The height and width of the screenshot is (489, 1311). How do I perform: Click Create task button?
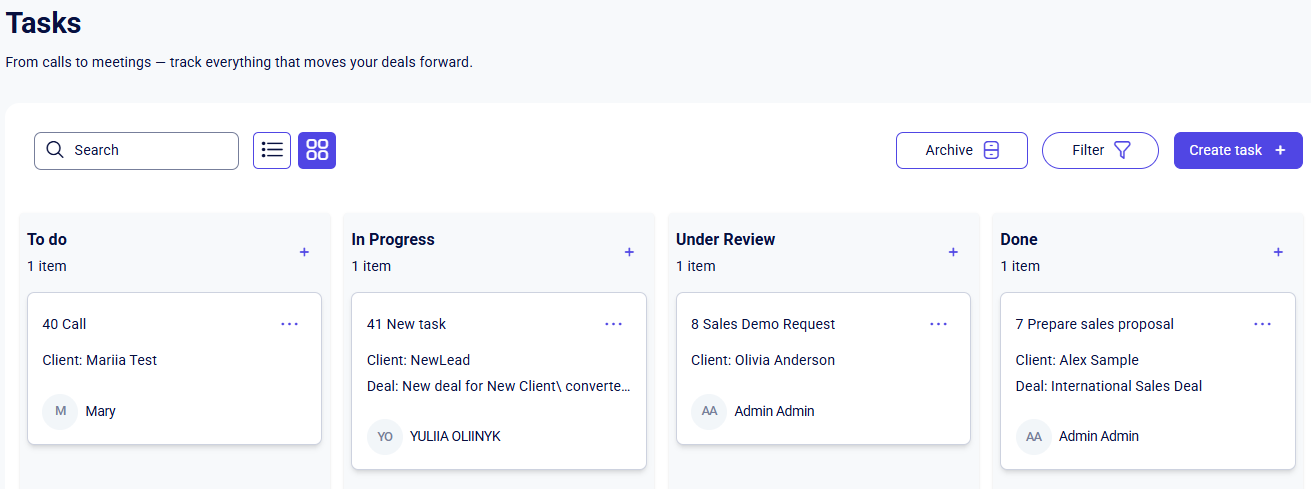tap(1238, 150)
